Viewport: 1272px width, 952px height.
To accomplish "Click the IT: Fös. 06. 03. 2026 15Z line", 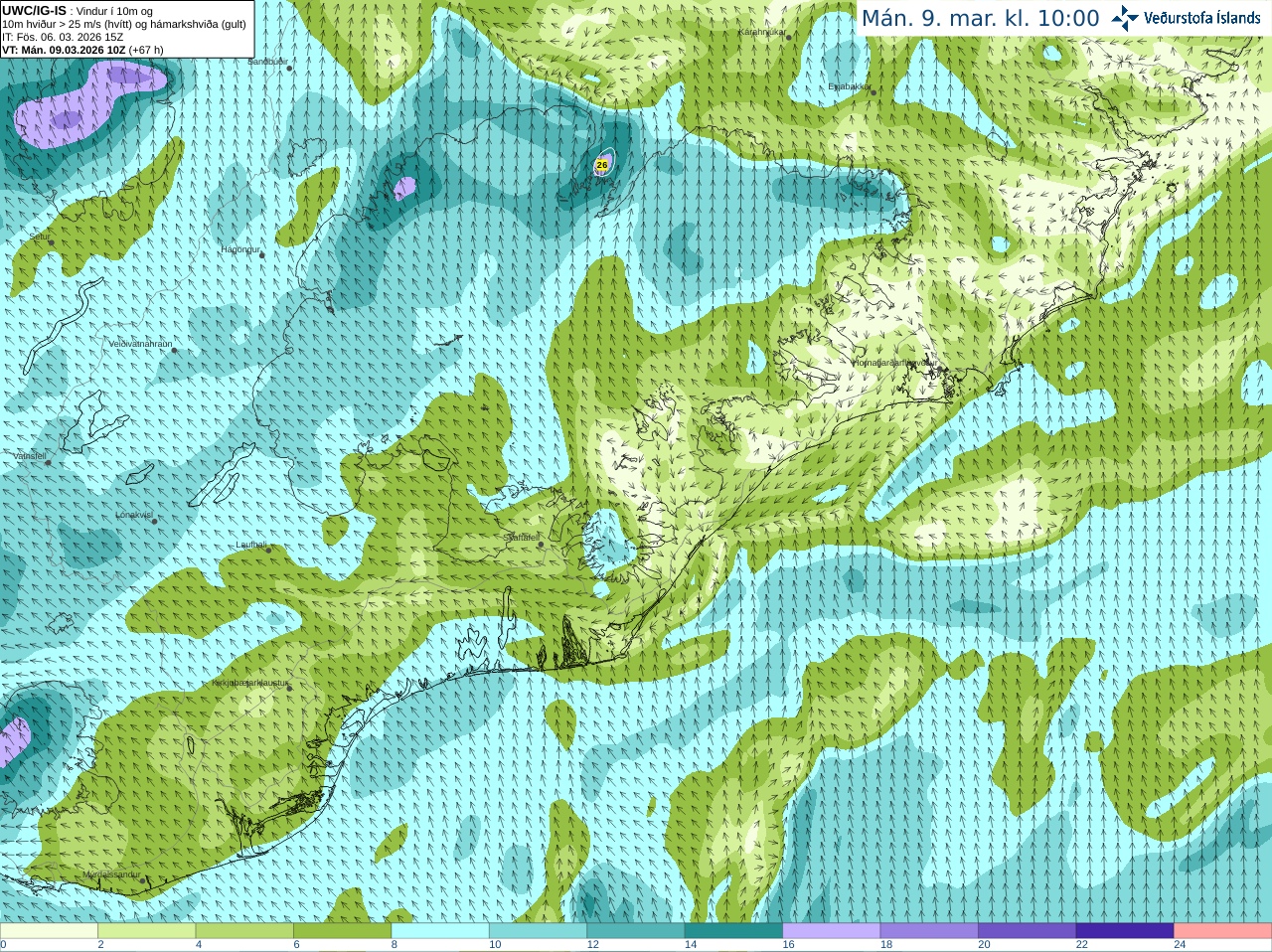I will (63, 37).
